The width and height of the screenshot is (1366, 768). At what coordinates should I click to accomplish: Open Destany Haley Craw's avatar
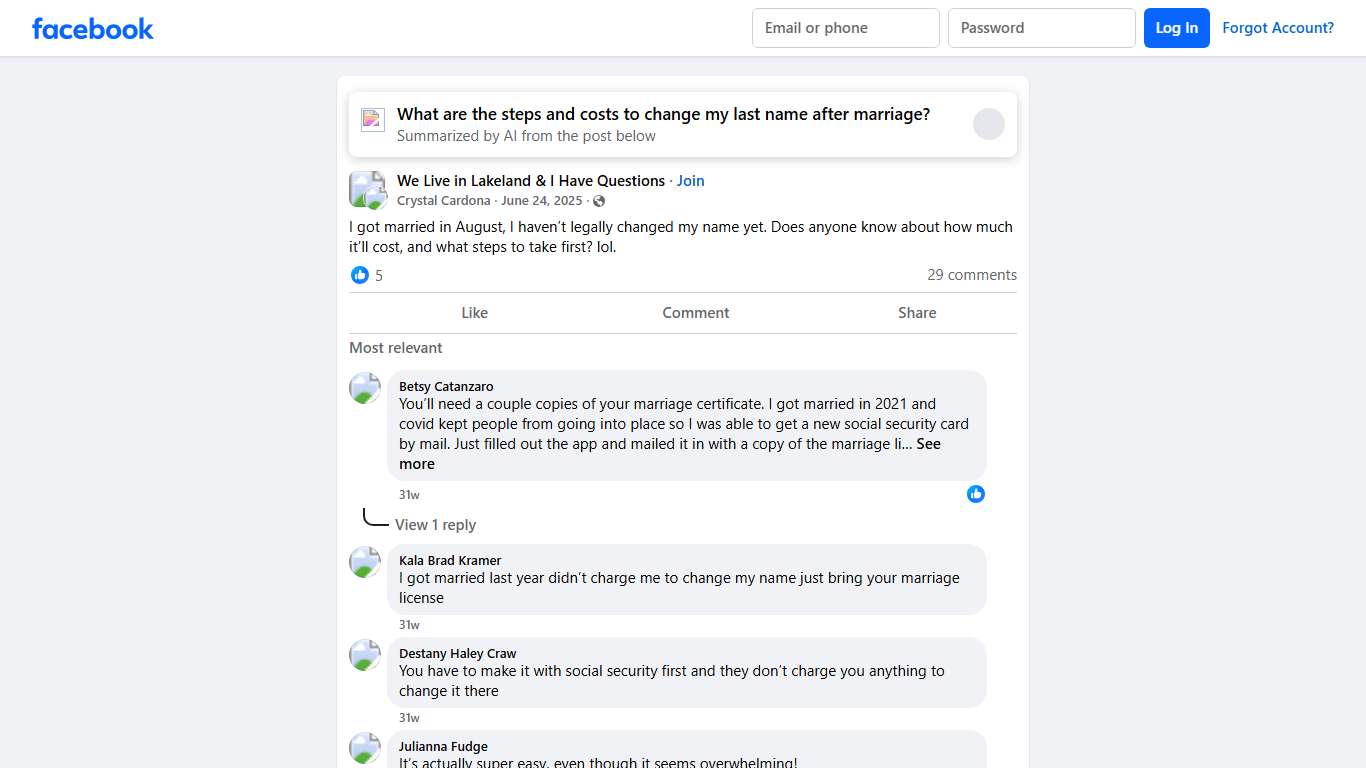pyautogui.click(x=365, y=655)
